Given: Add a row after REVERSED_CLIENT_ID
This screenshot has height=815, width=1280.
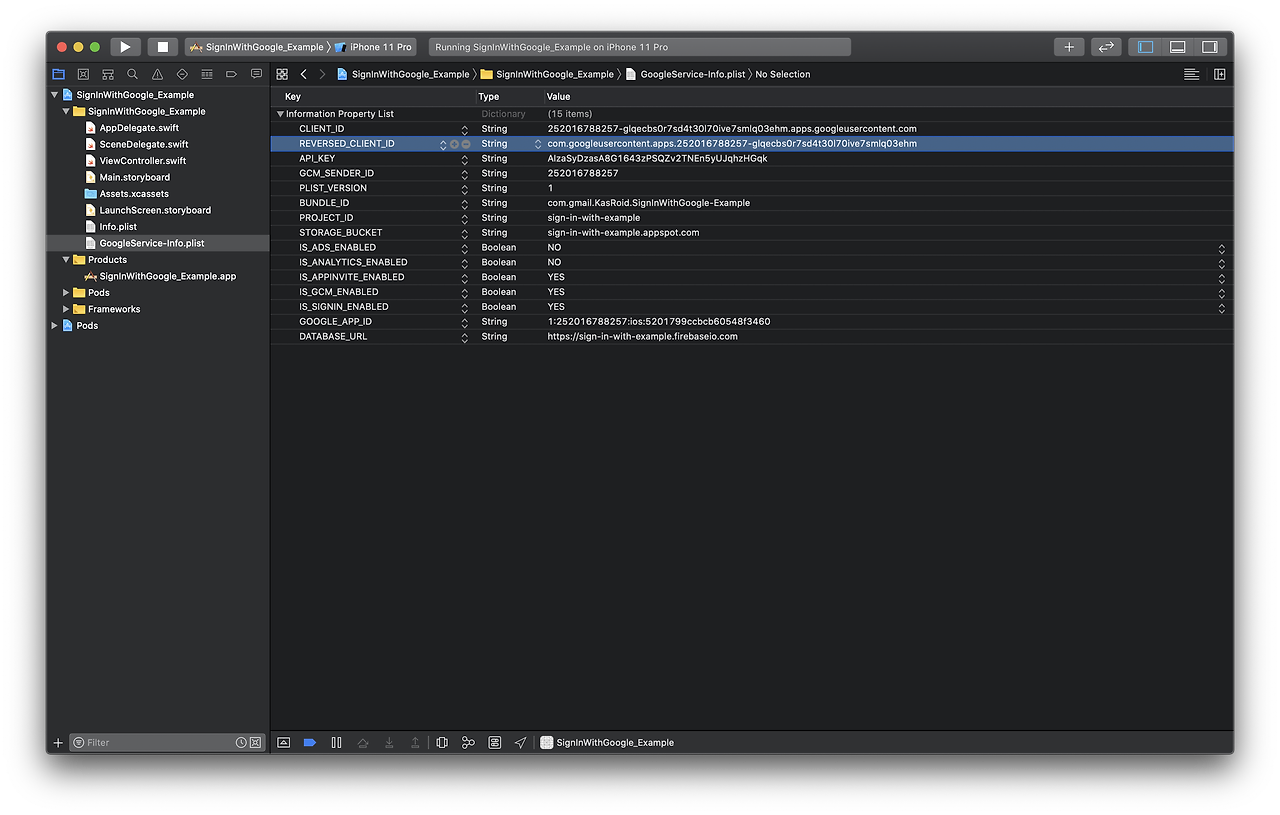Looking at the screenshot, I should click(454, 144).
